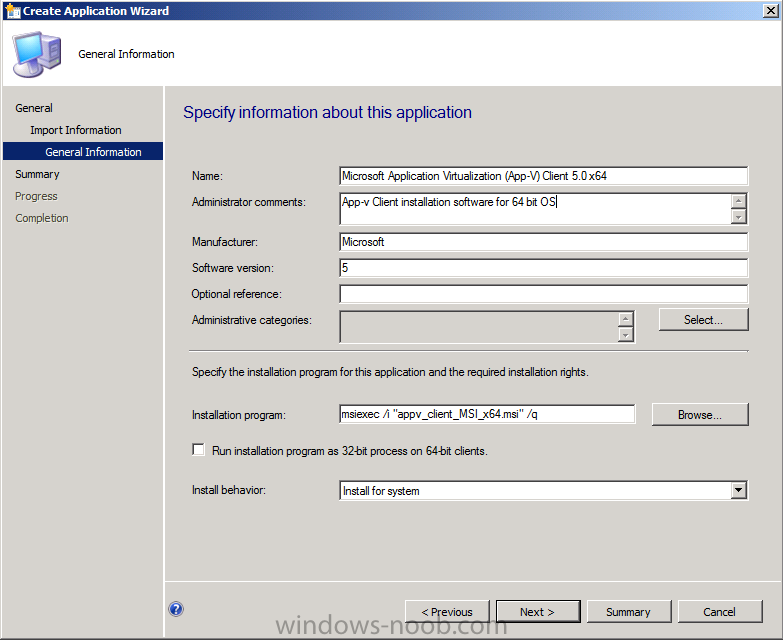Click the help question mark icon
Screen dimensions: 783x640
click(x=176, y=609)
